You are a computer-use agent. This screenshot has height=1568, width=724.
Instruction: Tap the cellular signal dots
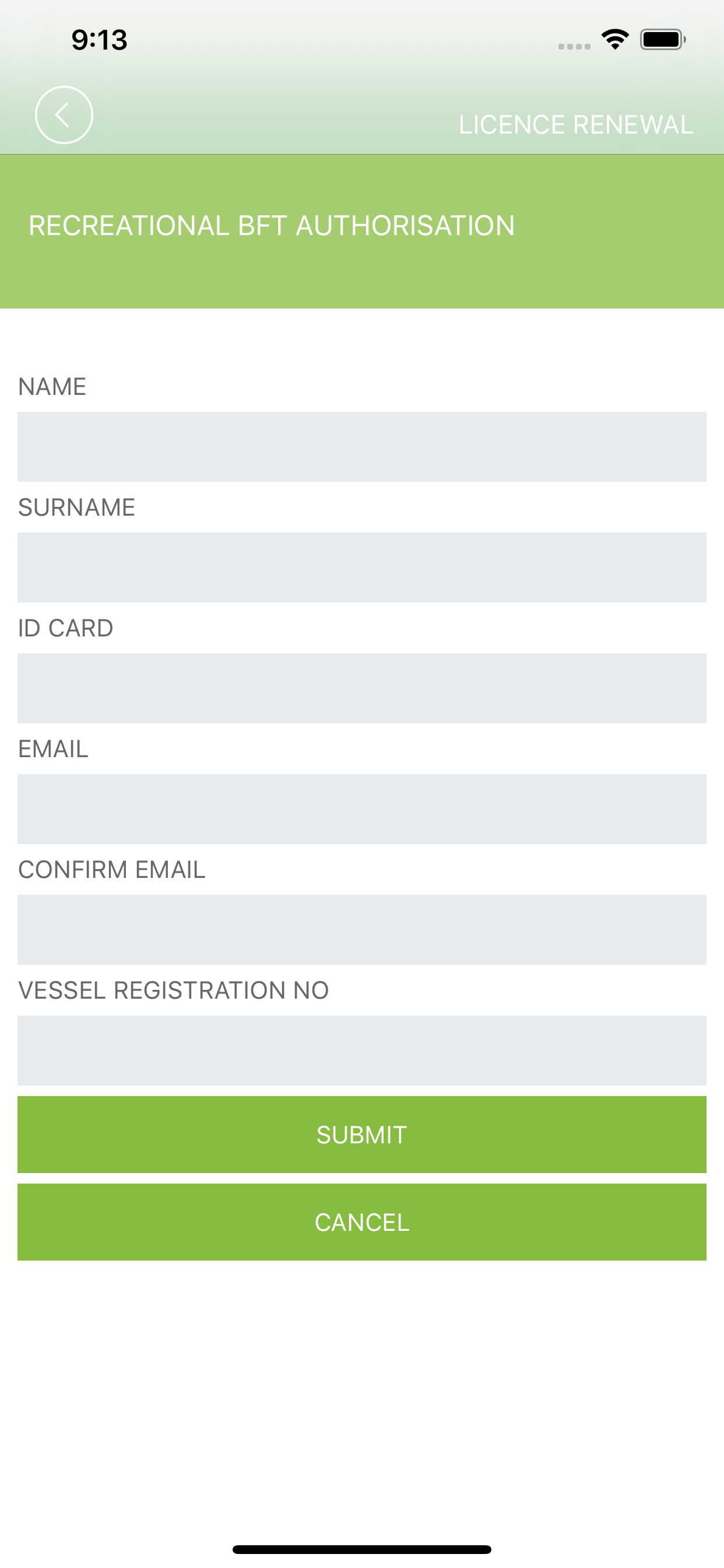pos(574,46)
